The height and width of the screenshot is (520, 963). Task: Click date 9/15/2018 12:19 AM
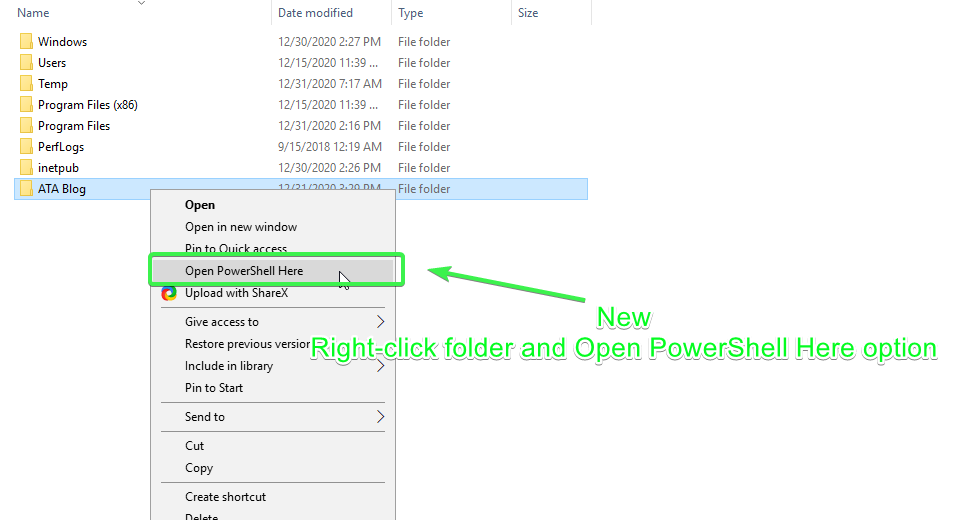(x=330, y=147)
